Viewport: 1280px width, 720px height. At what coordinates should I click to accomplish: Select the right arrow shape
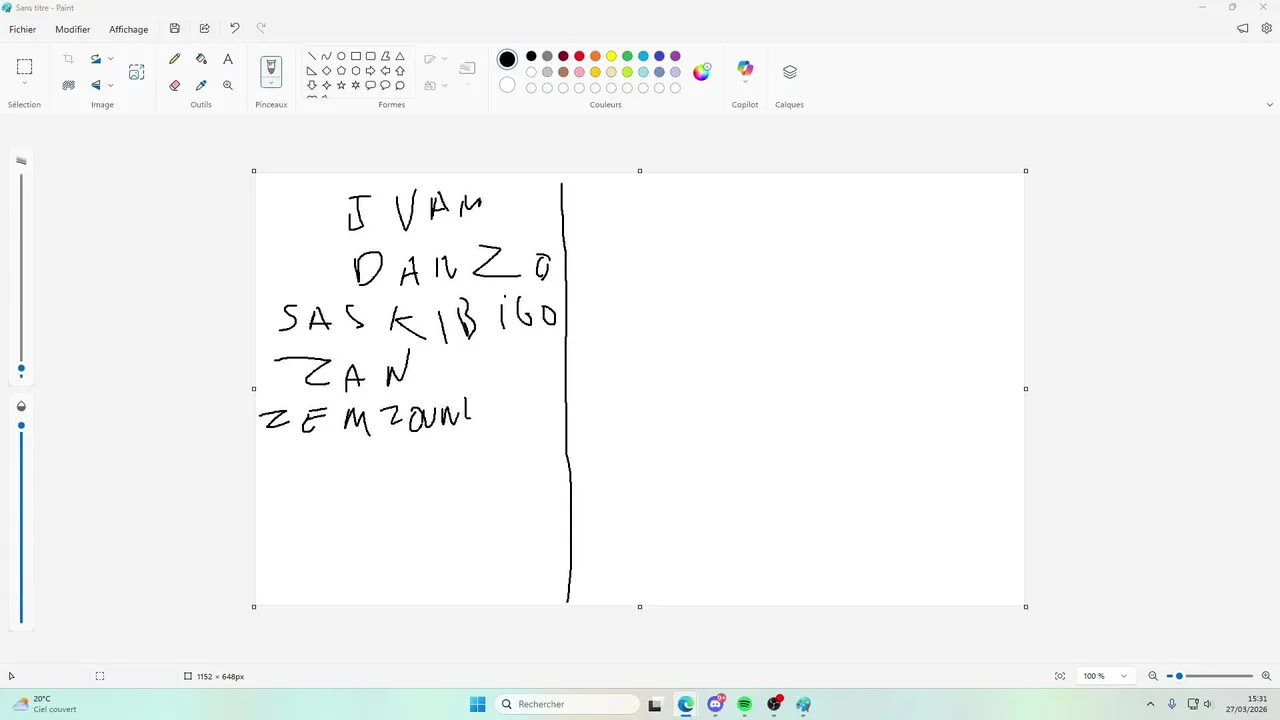click(x=370, y=71)
